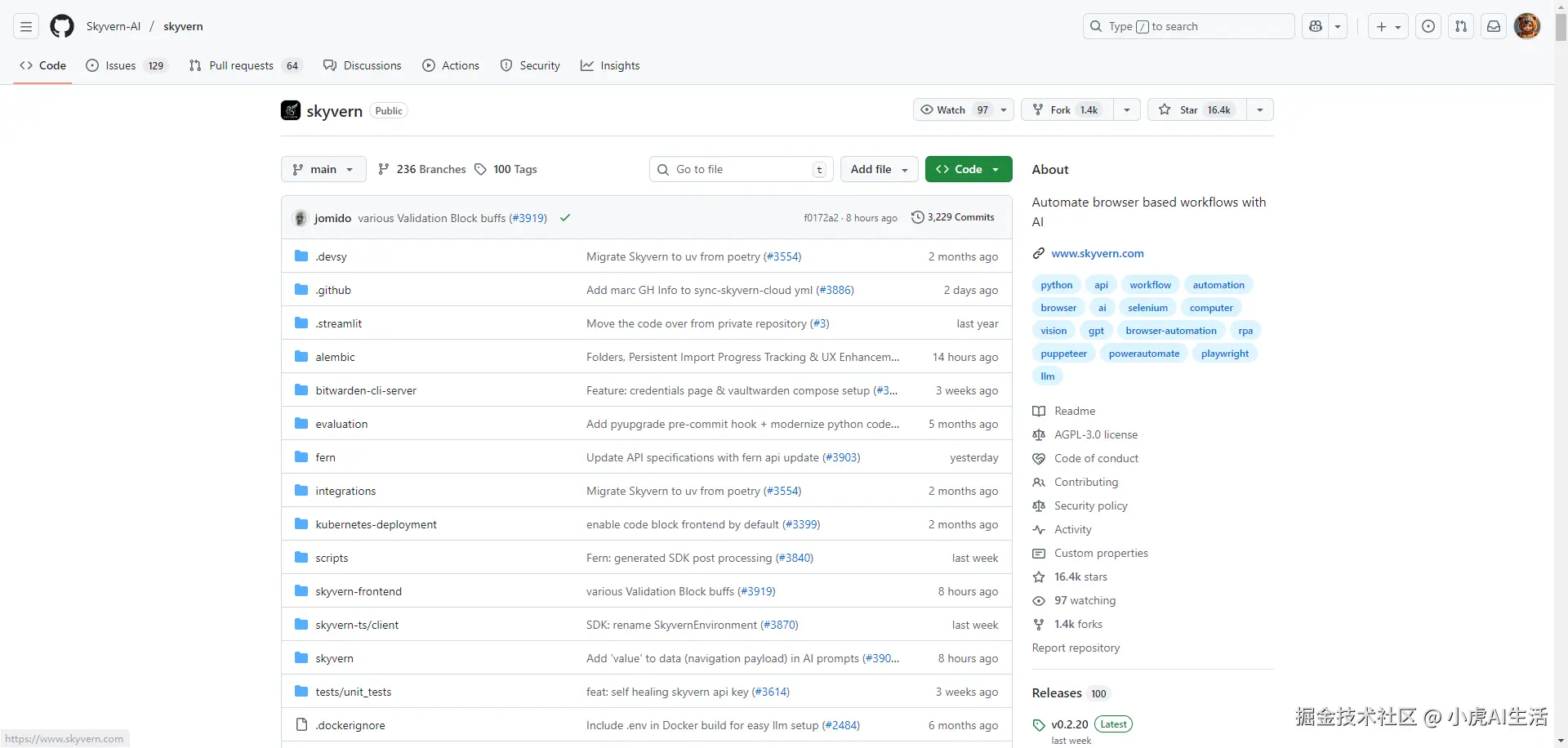Expand the Add file dropdown

(879, 169)
